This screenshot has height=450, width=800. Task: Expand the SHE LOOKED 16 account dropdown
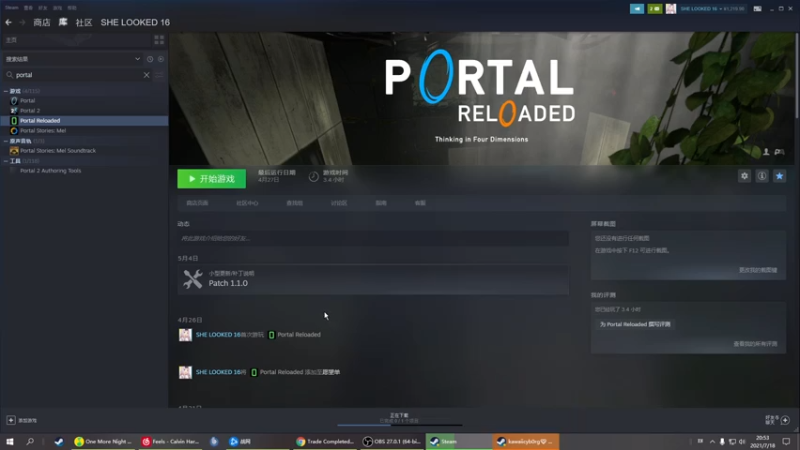(712, 9)
